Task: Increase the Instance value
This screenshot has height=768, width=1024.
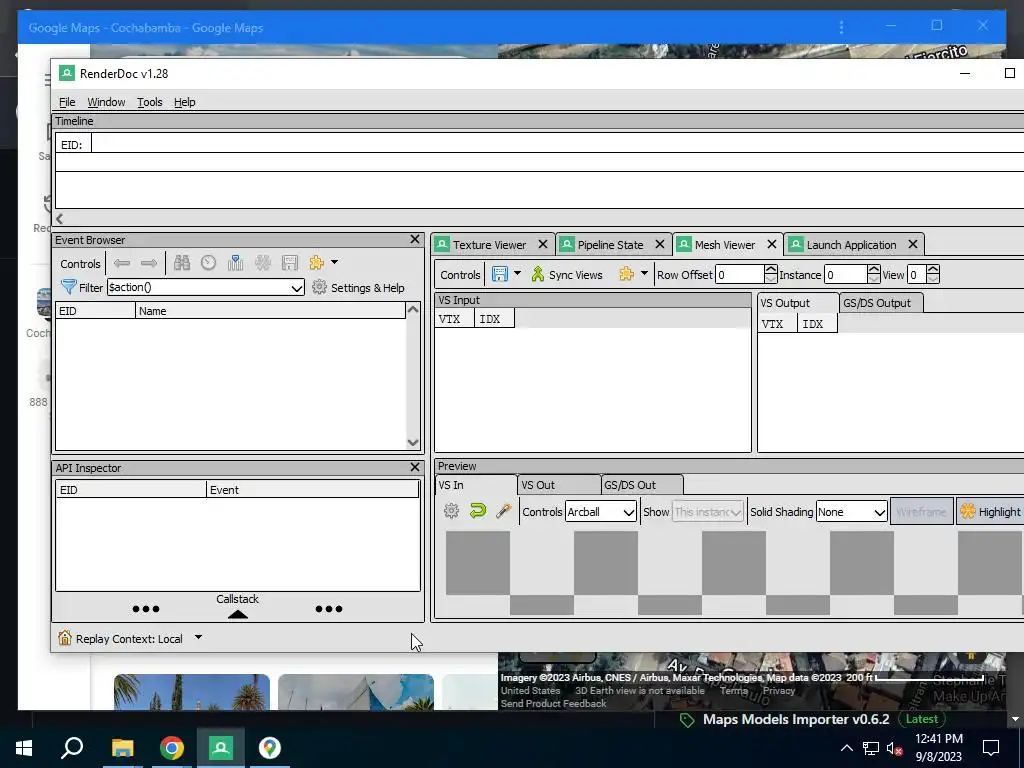Action: tap(874, 270)
